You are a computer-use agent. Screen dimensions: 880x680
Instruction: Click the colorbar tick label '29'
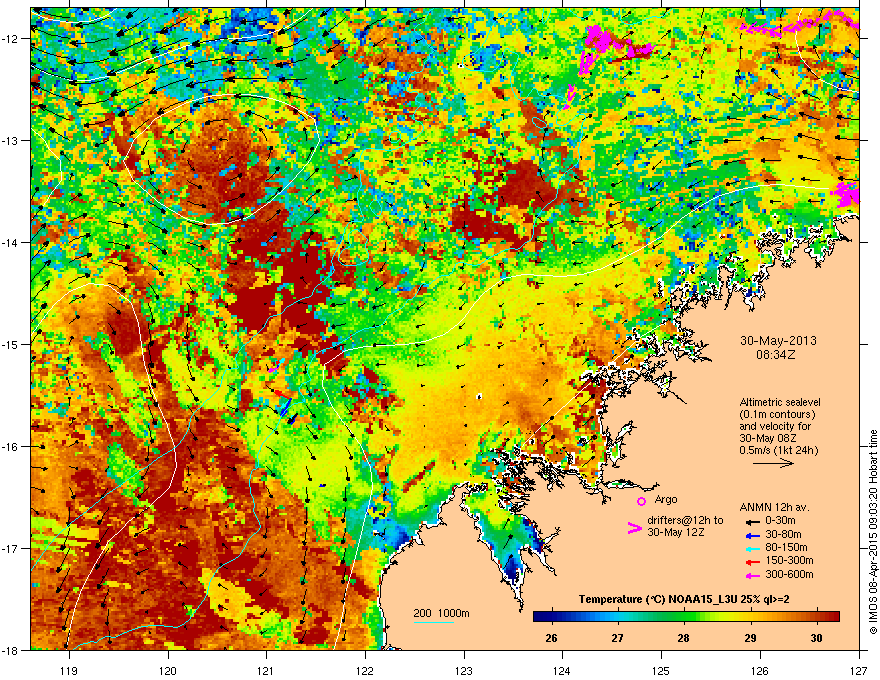coord(750,638)
